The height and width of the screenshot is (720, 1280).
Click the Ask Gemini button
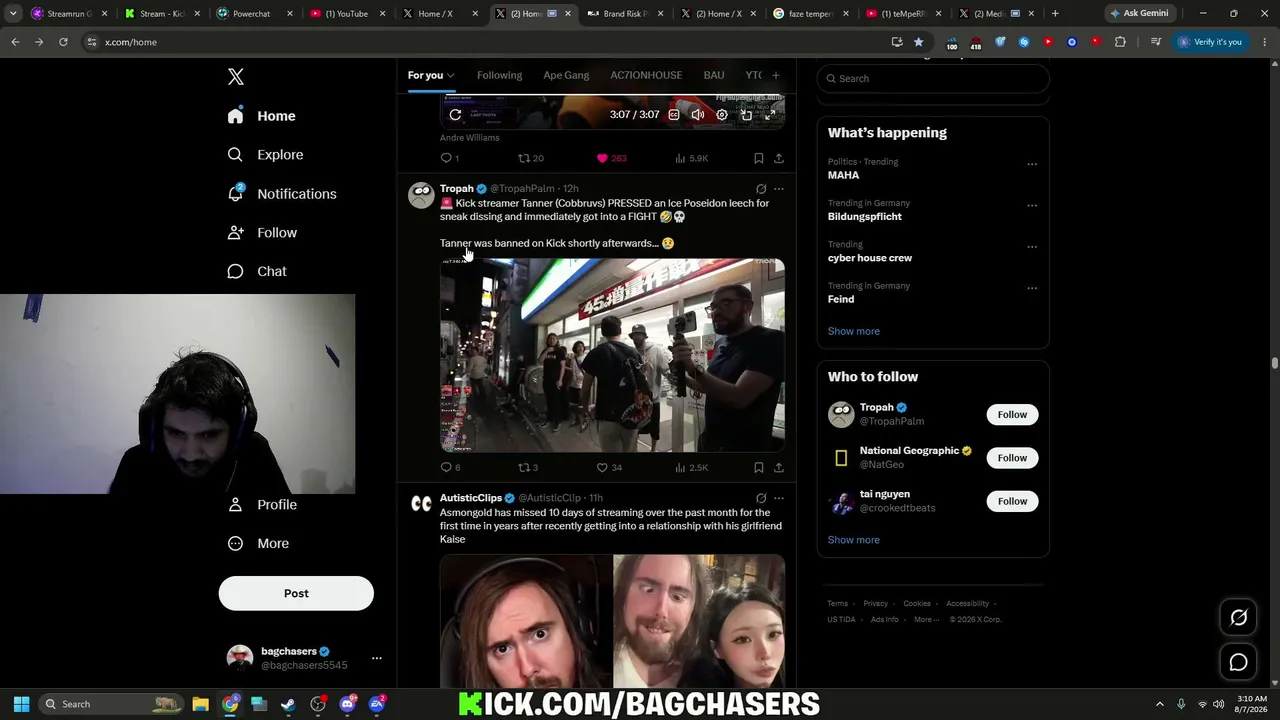pyautogui.click(x=1138, y=13)
